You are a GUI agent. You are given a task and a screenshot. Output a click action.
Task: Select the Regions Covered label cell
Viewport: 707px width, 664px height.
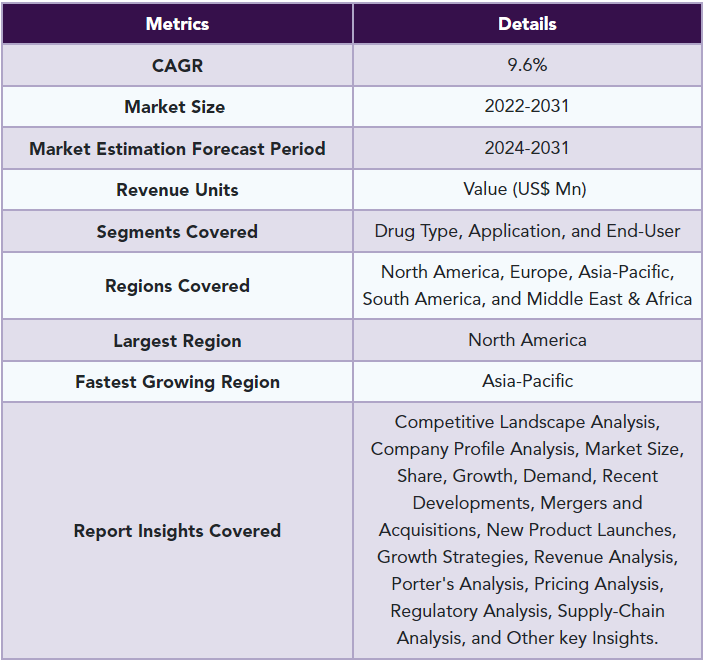tap(177, 285)
